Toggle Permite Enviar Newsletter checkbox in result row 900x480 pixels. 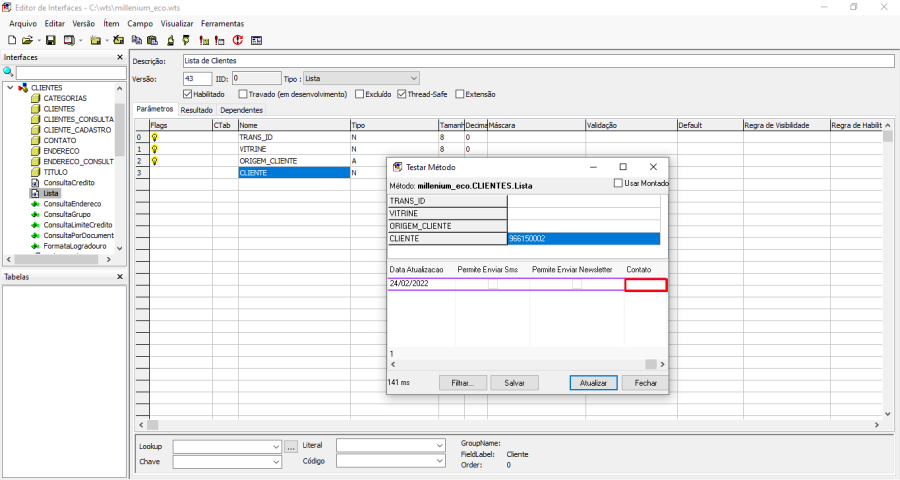(x=577, y=284)
